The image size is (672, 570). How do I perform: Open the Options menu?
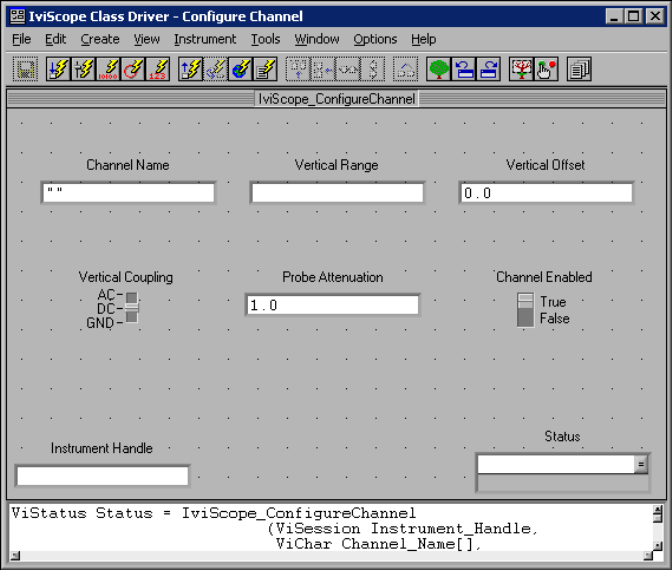click(375, 39)
